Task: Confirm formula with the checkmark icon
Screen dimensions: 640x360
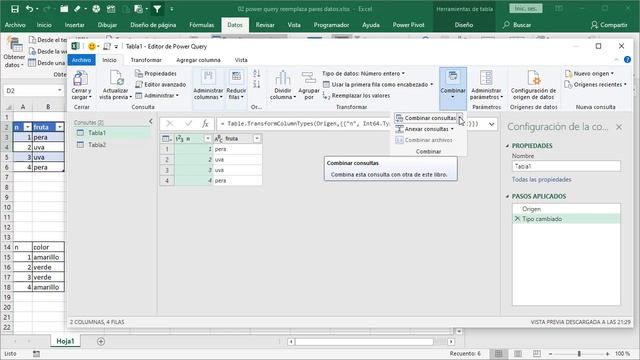Action: click(188, 124)
